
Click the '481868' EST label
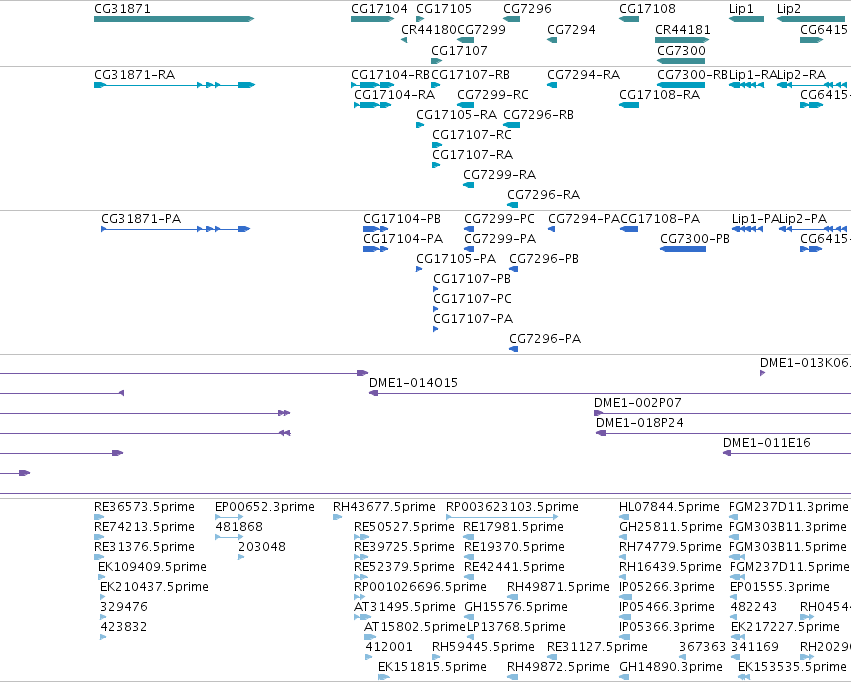(x=239, y=527)
